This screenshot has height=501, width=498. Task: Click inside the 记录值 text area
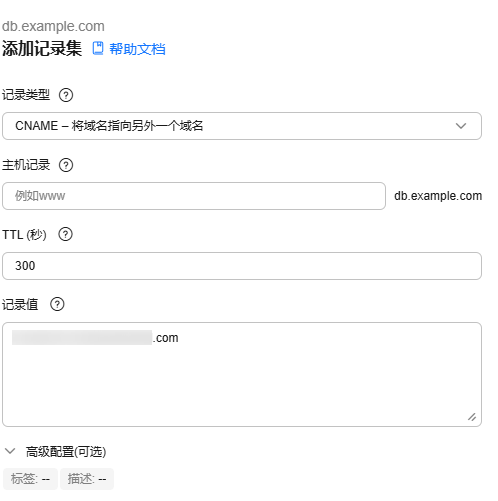242,374
